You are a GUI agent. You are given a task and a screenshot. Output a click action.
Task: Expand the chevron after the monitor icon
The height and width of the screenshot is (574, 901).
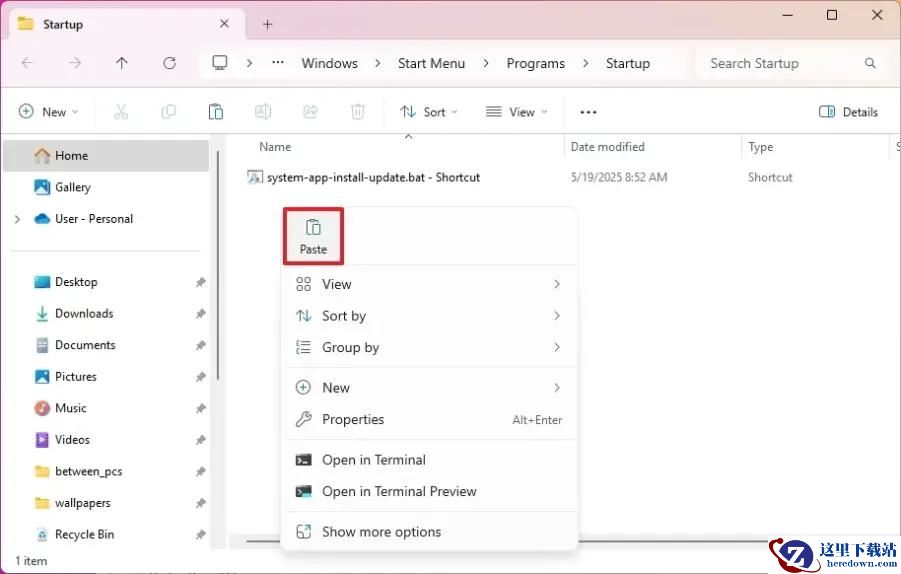pyautogui.click(x=249, y=63)
